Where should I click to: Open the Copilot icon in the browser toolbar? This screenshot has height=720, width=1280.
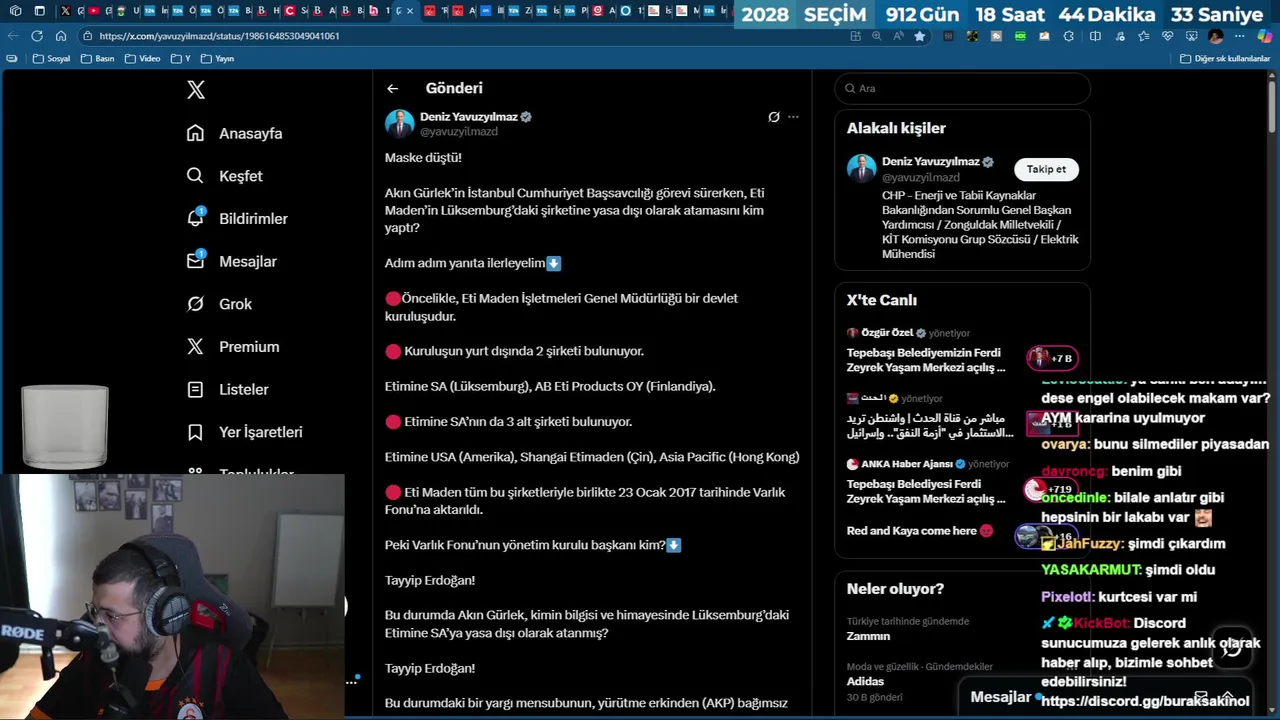coord(1265,36)
